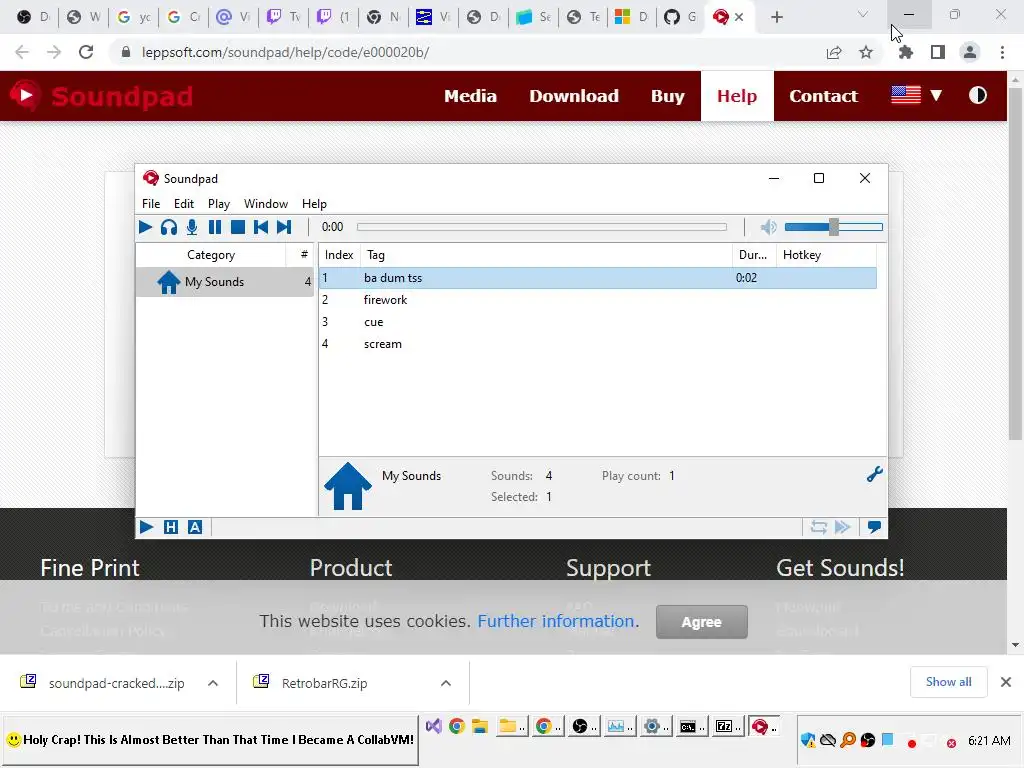Click the headphones 'play on speakers' icon
The height and width of the screenshot is (768, 1024).
click(168, 227)
